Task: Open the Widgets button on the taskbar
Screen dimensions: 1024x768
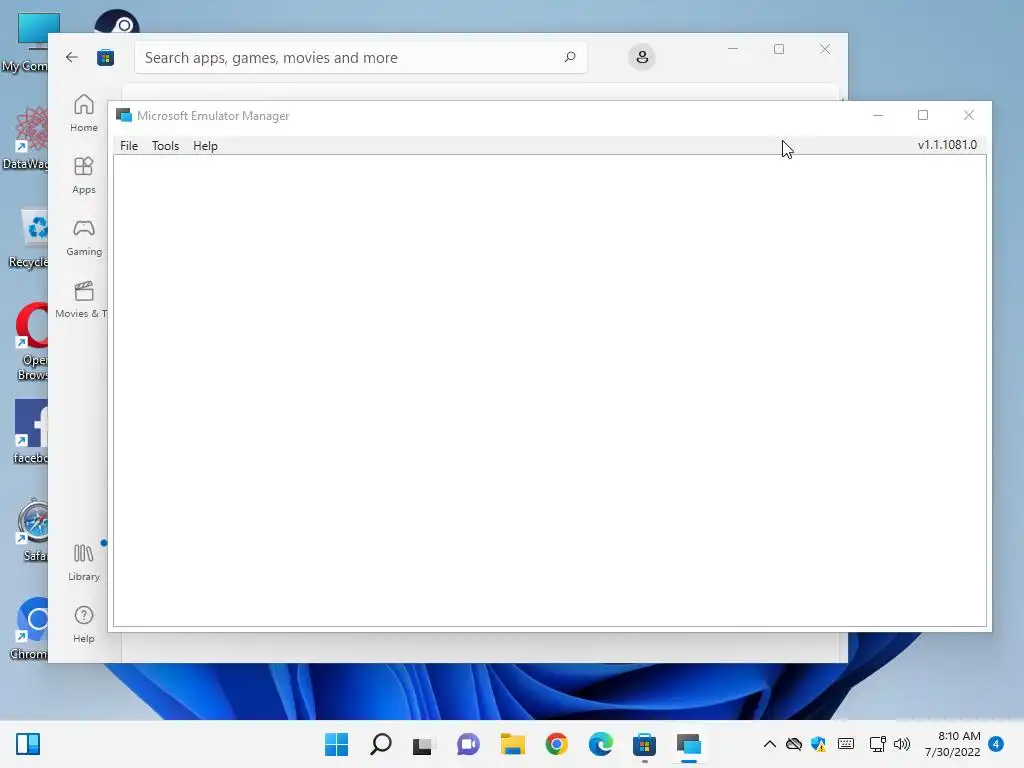Action: 28,744
